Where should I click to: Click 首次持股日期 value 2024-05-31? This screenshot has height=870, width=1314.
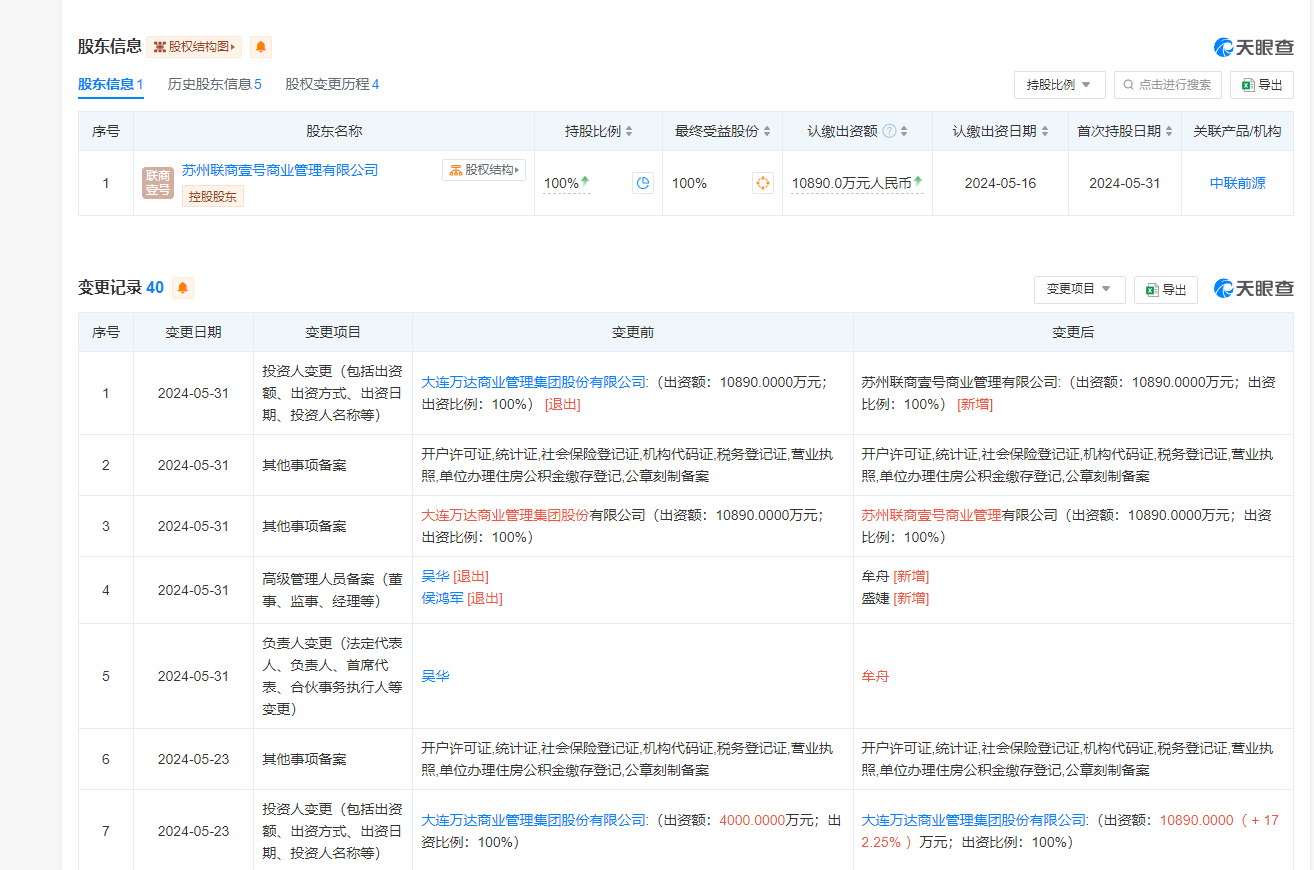pos(1124,183)
